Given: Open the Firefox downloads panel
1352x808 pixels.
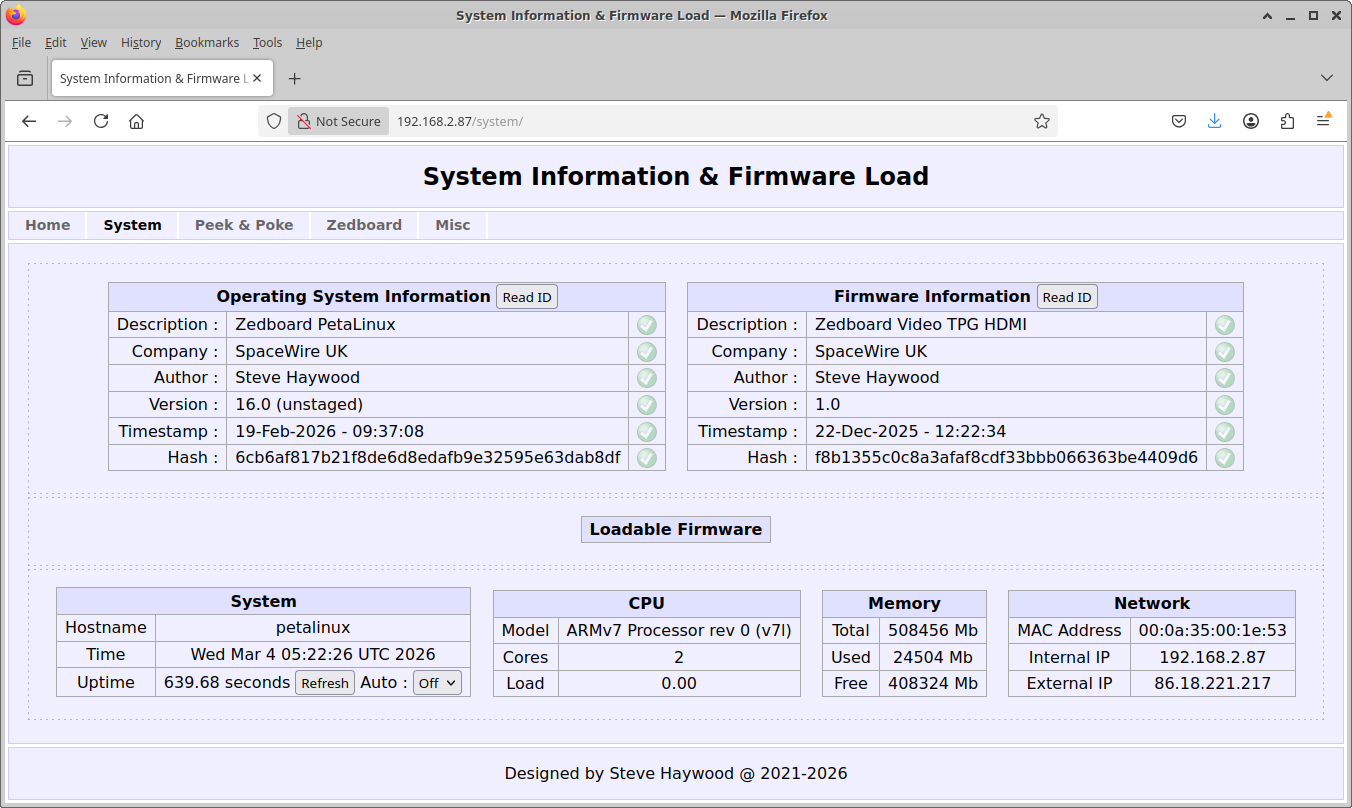Looking at the screenshot, I should (x=1215, y=121).
